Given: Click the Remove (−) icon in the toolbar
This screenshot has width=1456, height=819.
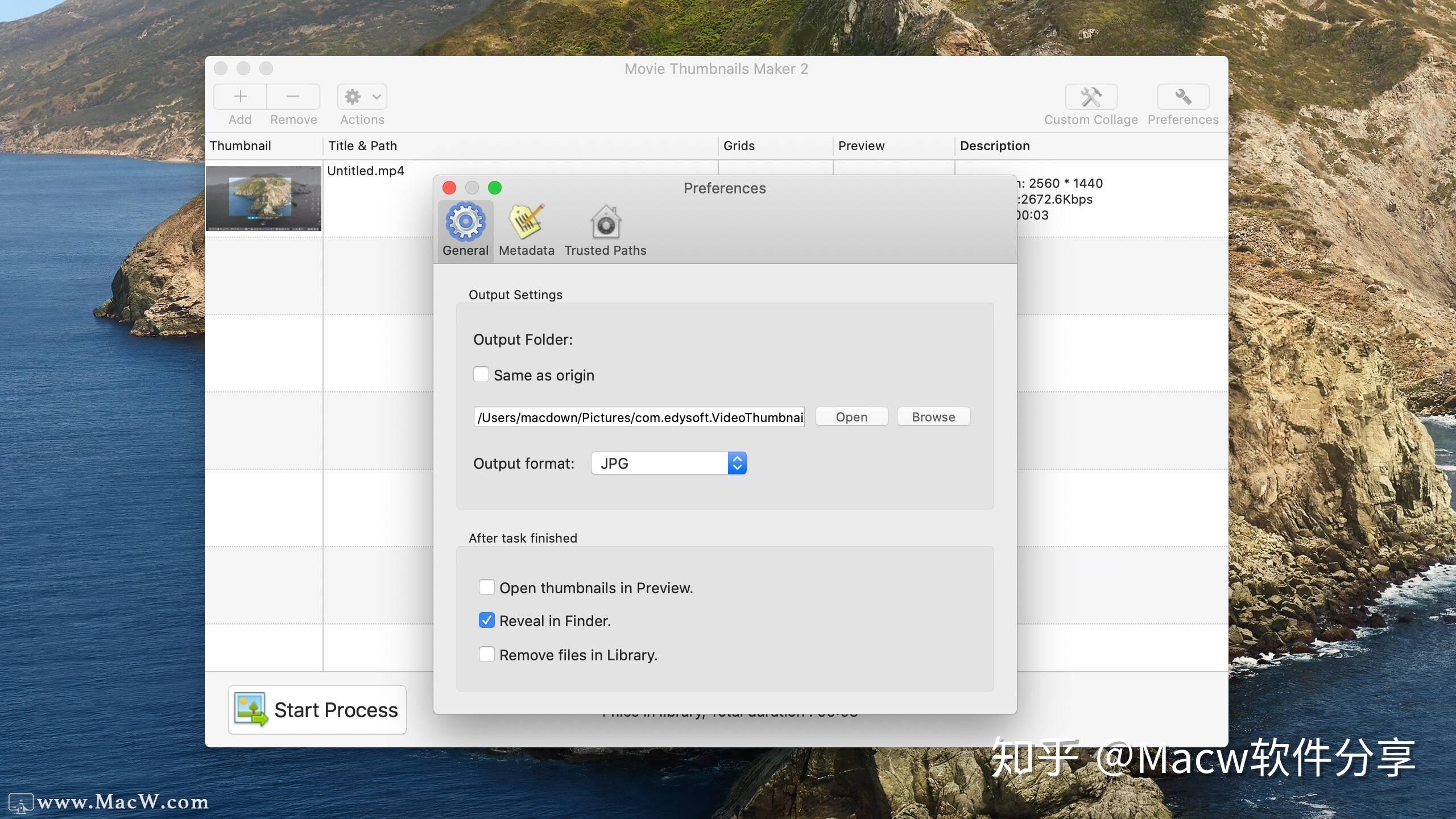Looking at the screenshot, I should [293, 97].
